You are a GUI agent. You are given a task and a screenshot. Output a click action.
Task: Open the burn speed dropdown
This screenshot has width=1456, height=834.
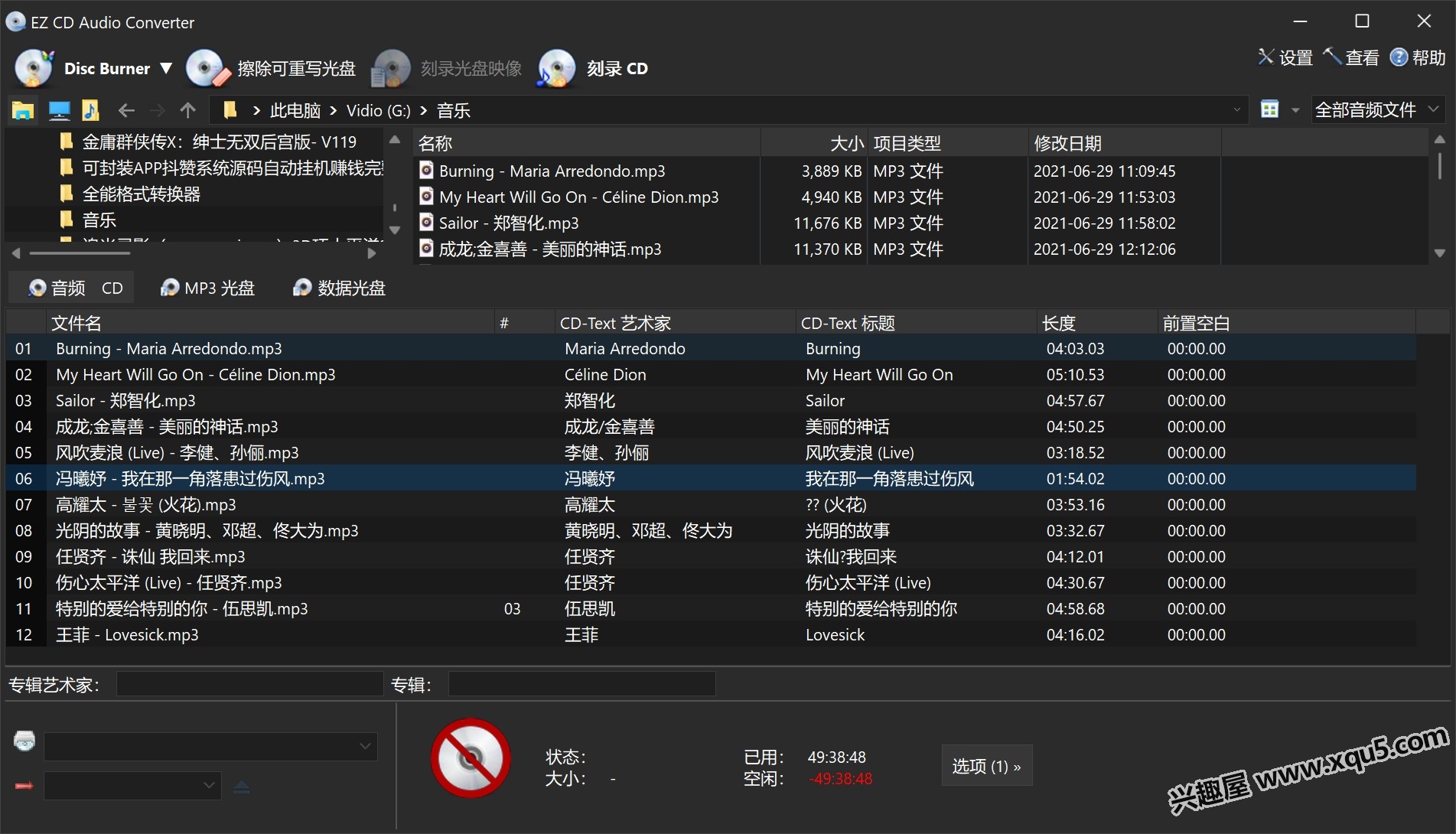(132, 785)
